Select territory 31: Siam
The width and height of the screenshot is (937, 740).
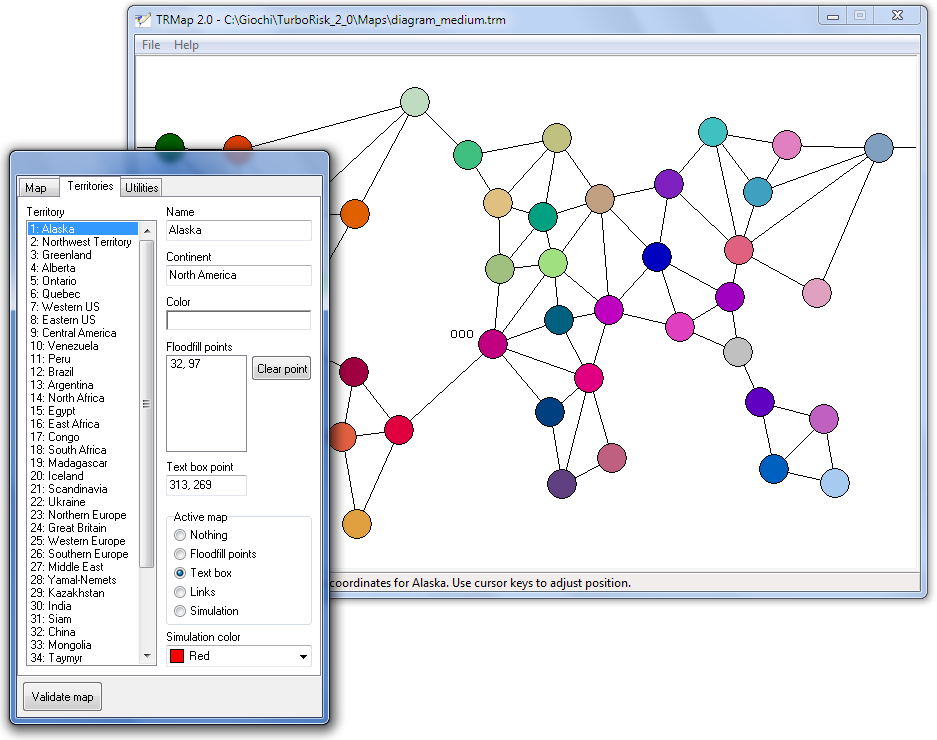point(83,619)
